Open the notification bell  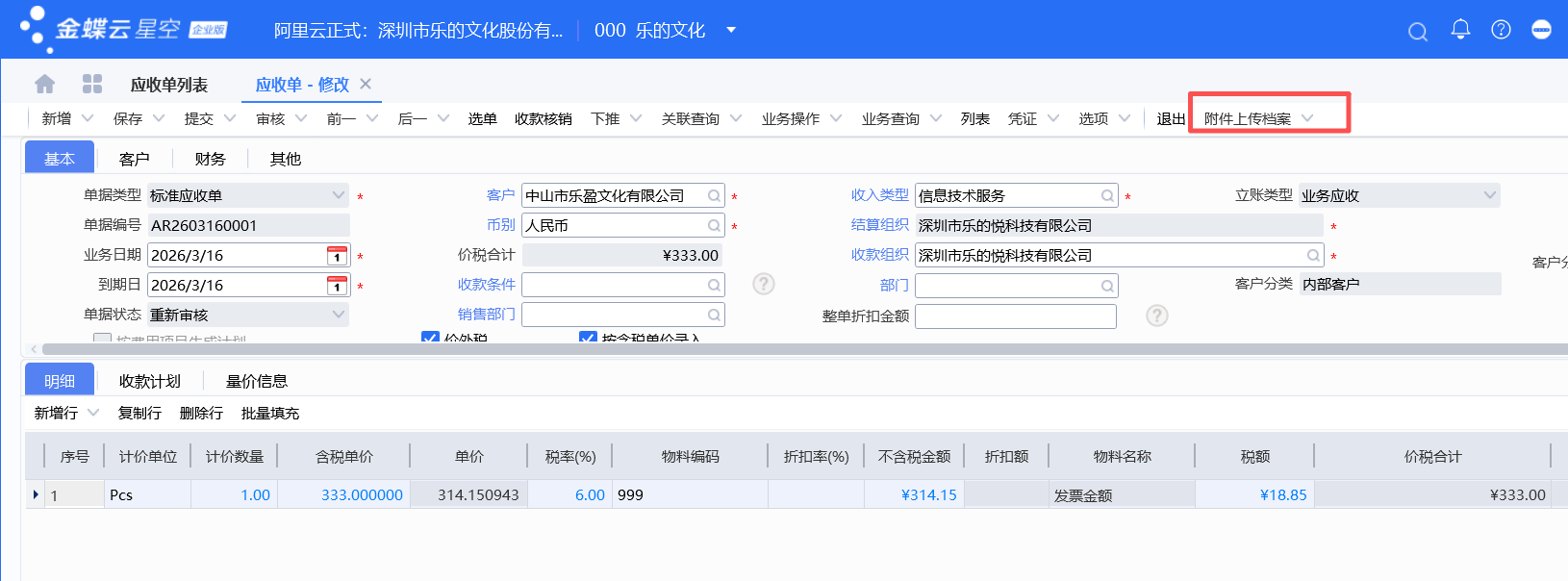pyautogui.click(x=1460, y=30)
